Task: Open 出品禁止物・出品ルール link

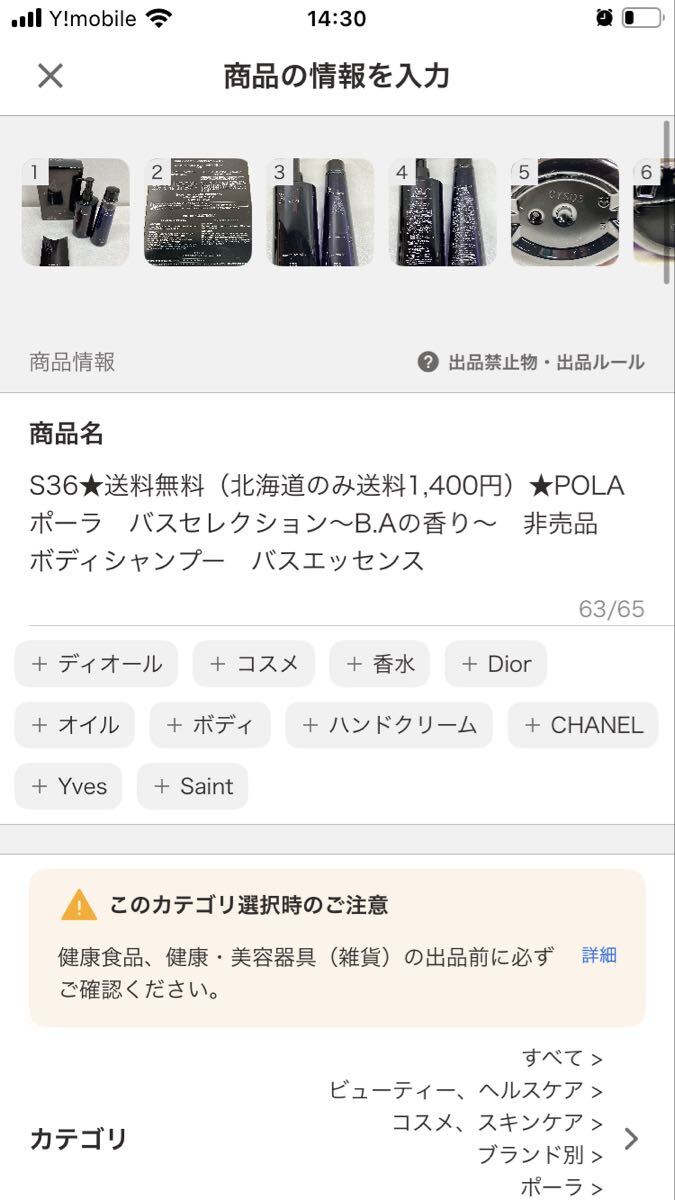Action: 545,362
